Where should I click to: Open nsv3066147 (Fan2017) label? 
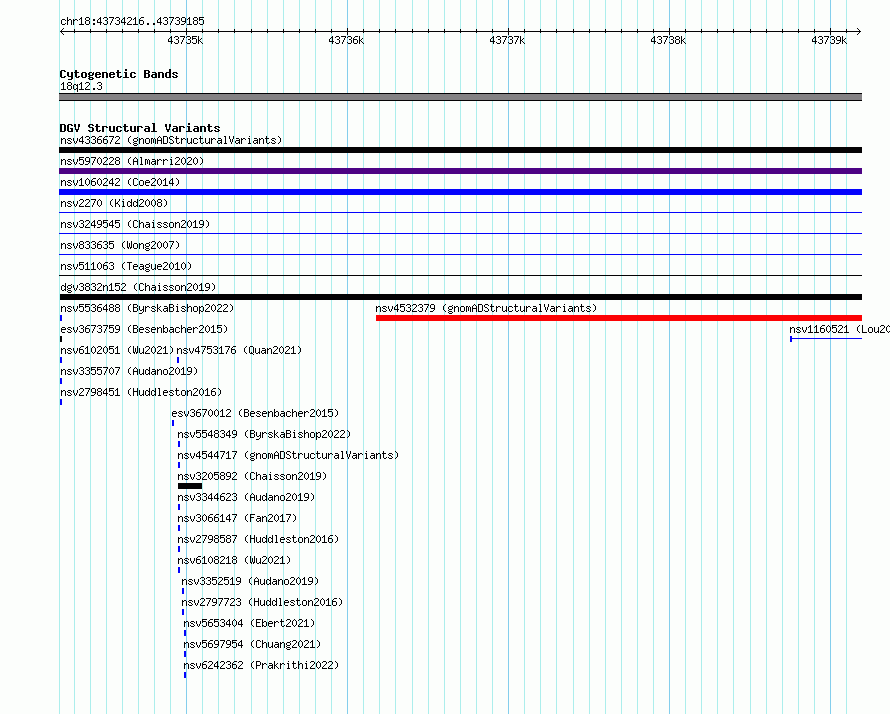pos(237,518)
